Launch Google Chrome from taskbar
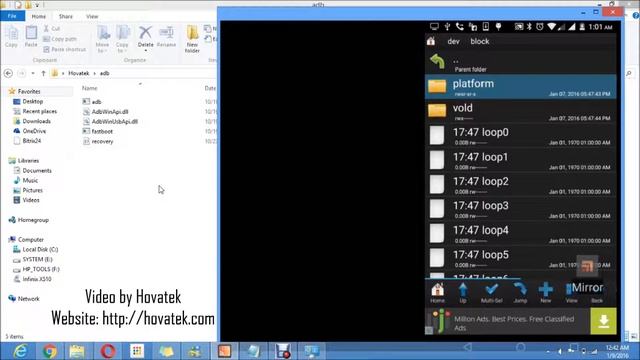 (x=49, y=351)
